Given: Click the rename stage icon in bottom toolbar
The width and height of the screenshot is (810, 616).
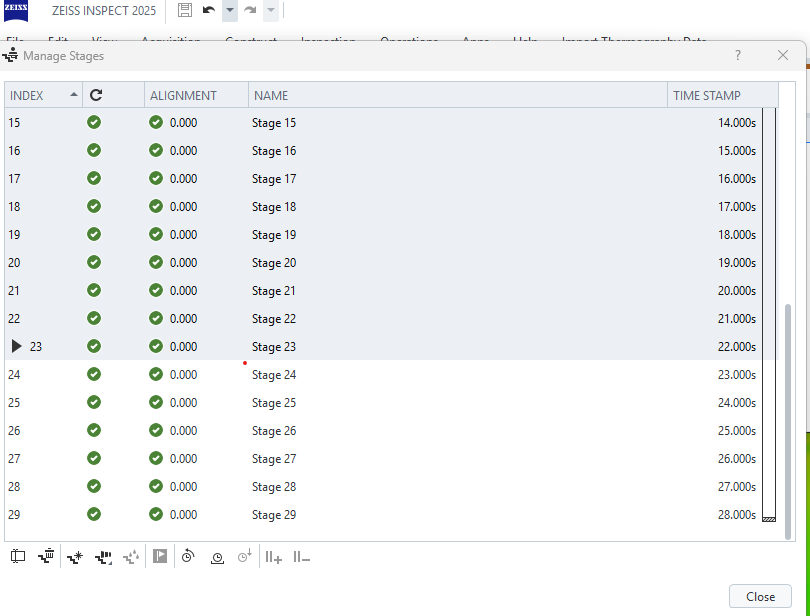Looking at the screenshot, I should [18, 557].
